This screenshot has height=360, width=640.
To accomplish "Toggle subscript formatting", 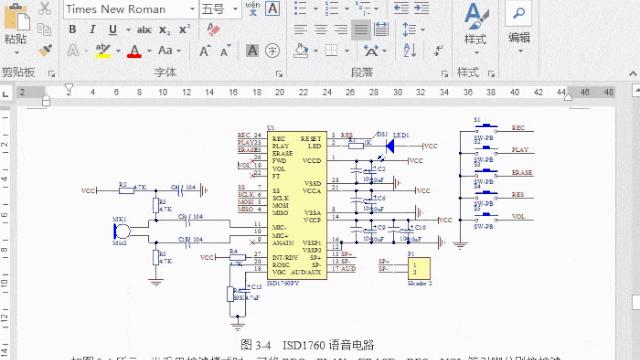I will click(x=164, y=30).
